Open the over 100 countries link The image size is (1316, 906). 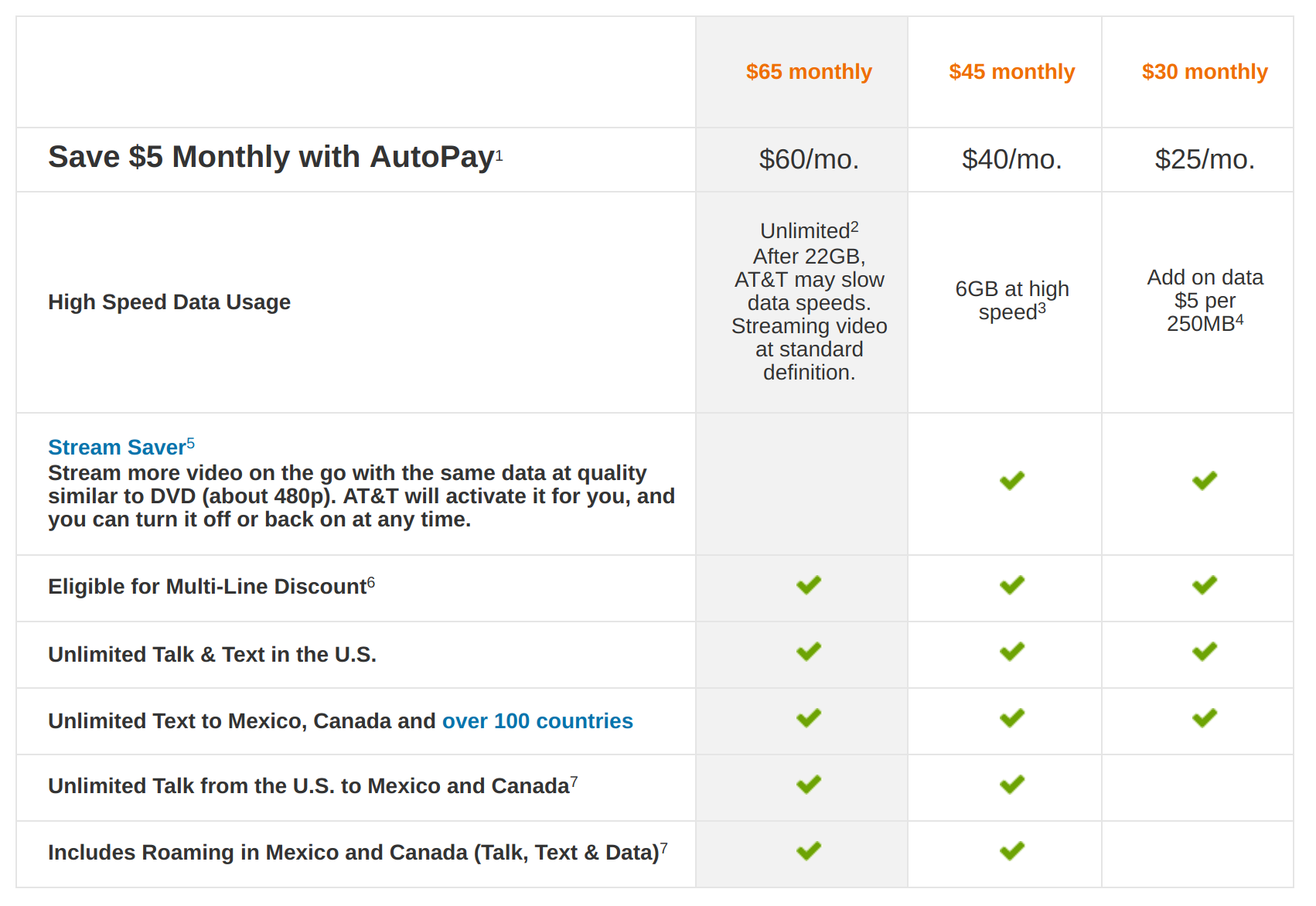pos(537,721)
